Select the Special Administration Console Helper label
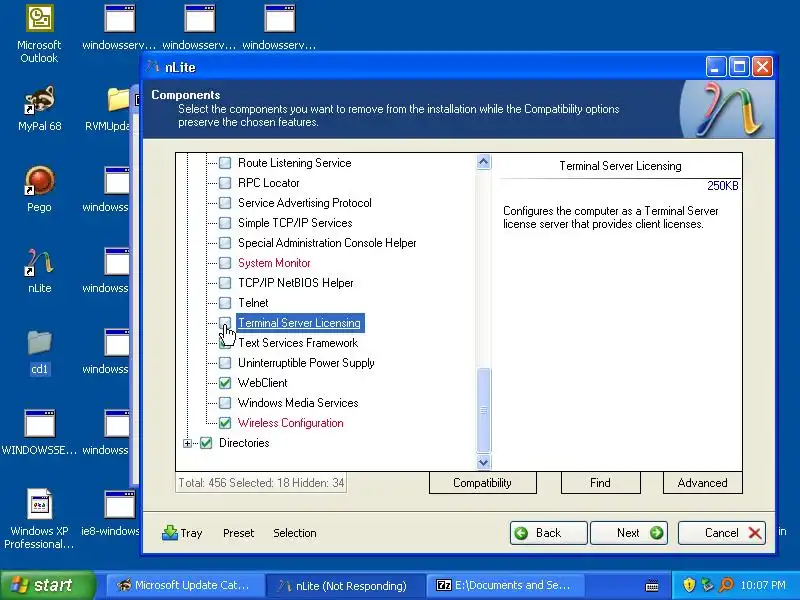The height and width of the screenshot is (600, 800). click(x=327, y=243)
